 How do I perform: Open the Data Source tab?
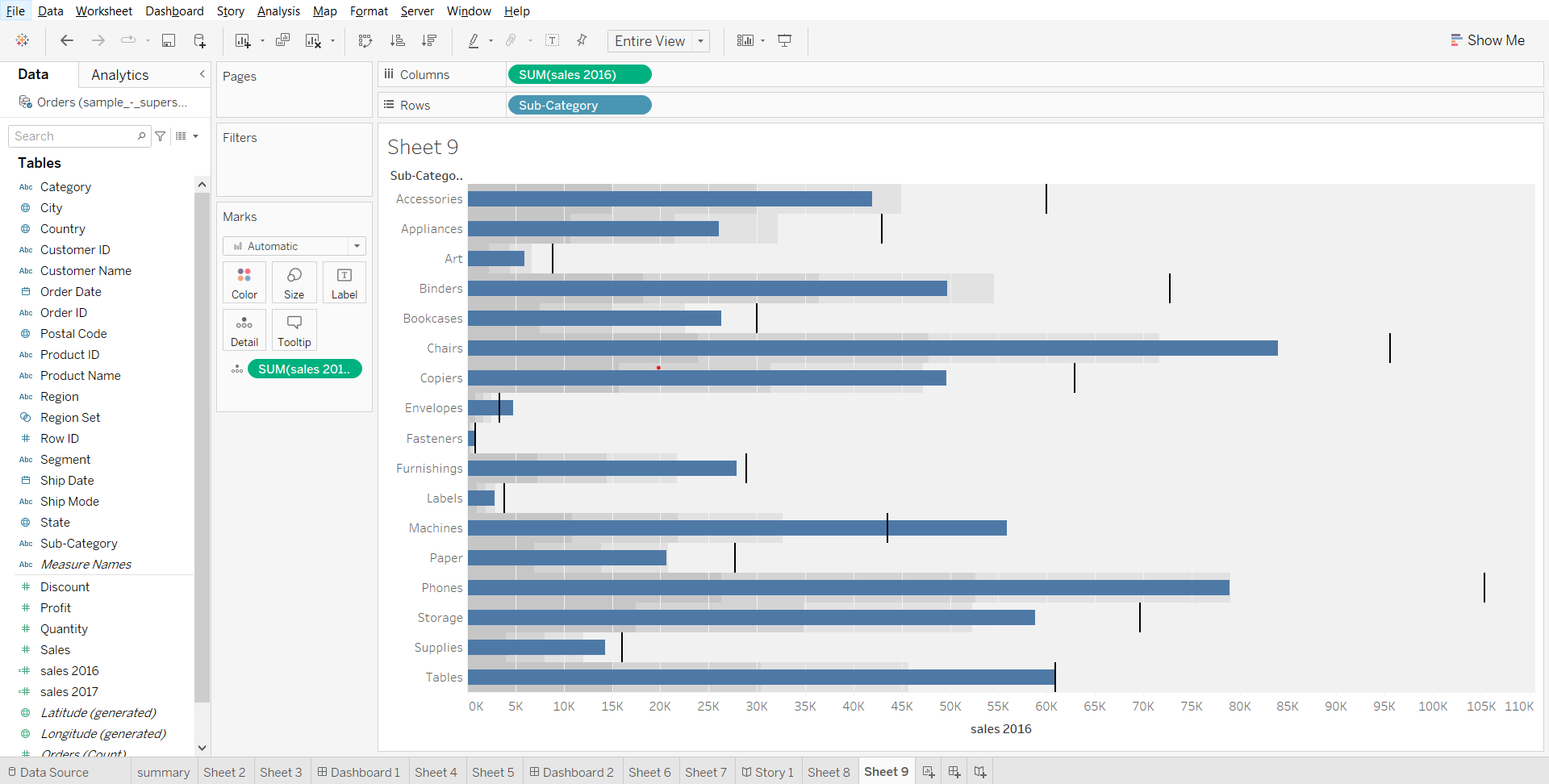click(x=48, y=772)
